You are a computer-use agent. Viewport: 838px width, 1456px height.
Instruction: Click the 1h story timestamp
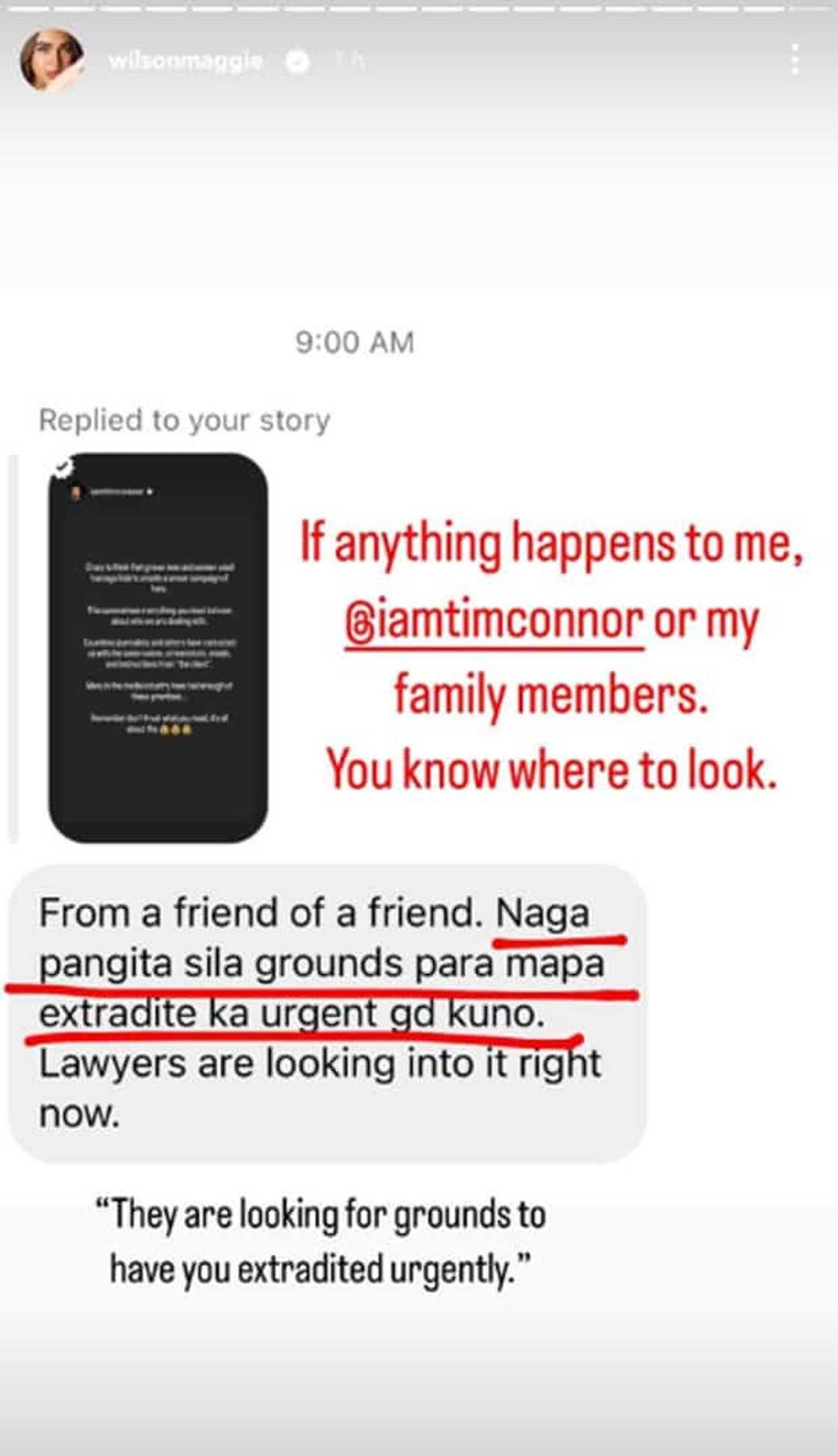coord(349,60)
